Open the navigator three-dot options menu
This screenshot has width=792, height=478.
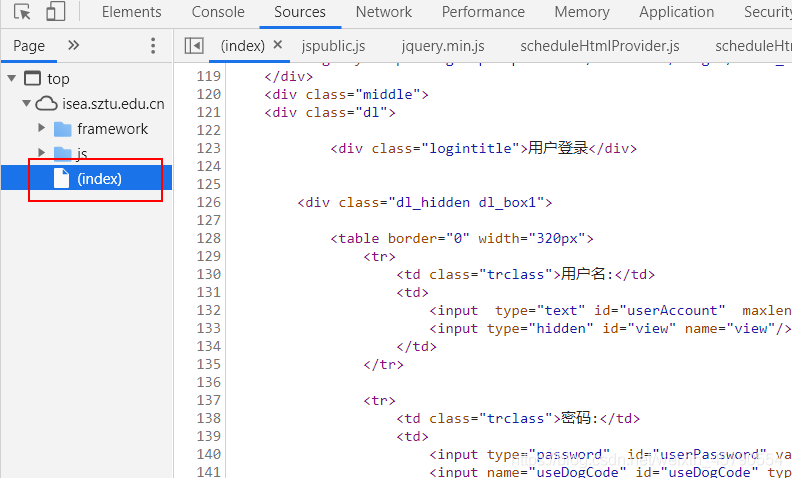click(153, 46)
